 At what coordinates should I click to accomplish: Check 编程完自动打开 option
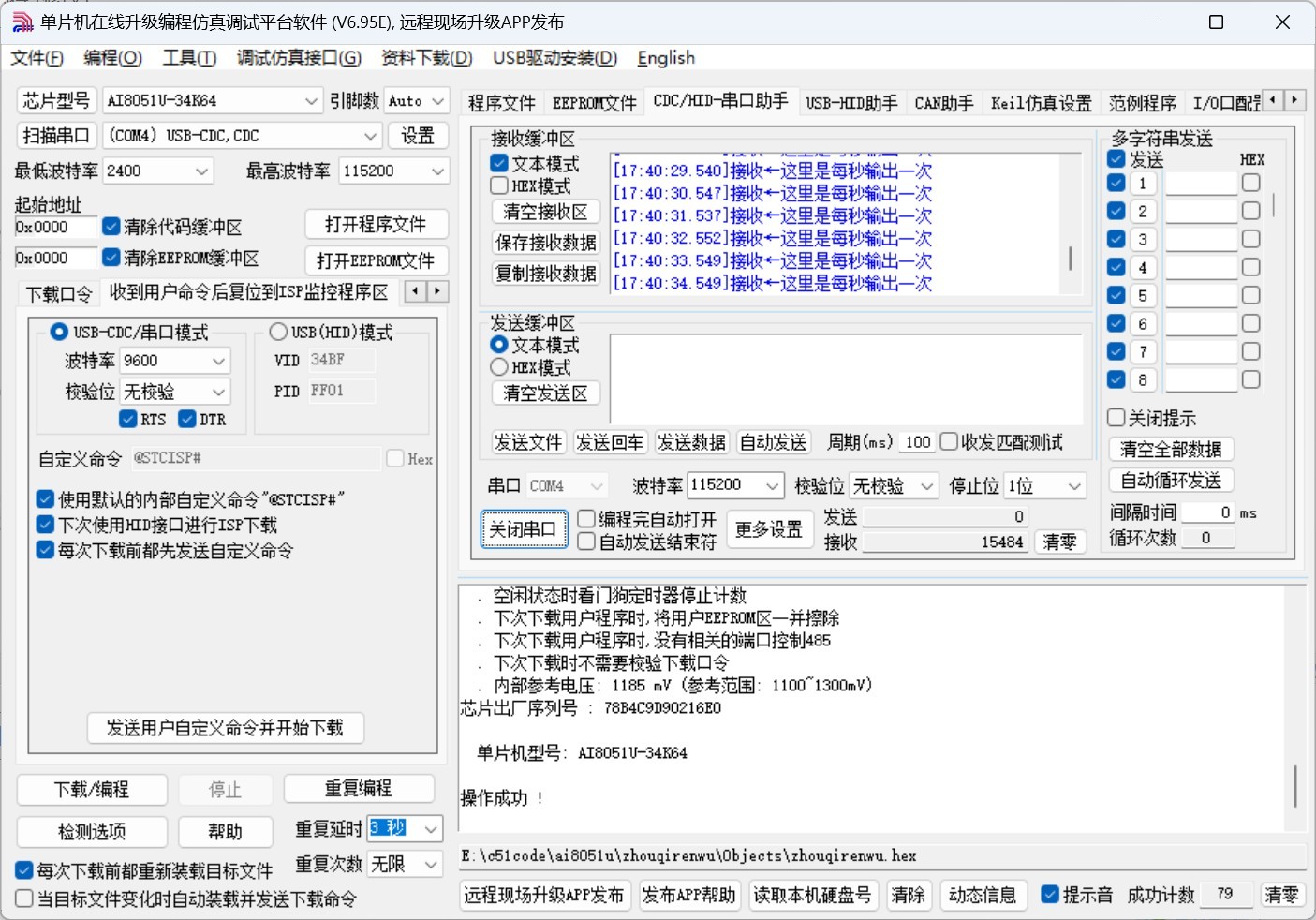[x=586, y=519]
